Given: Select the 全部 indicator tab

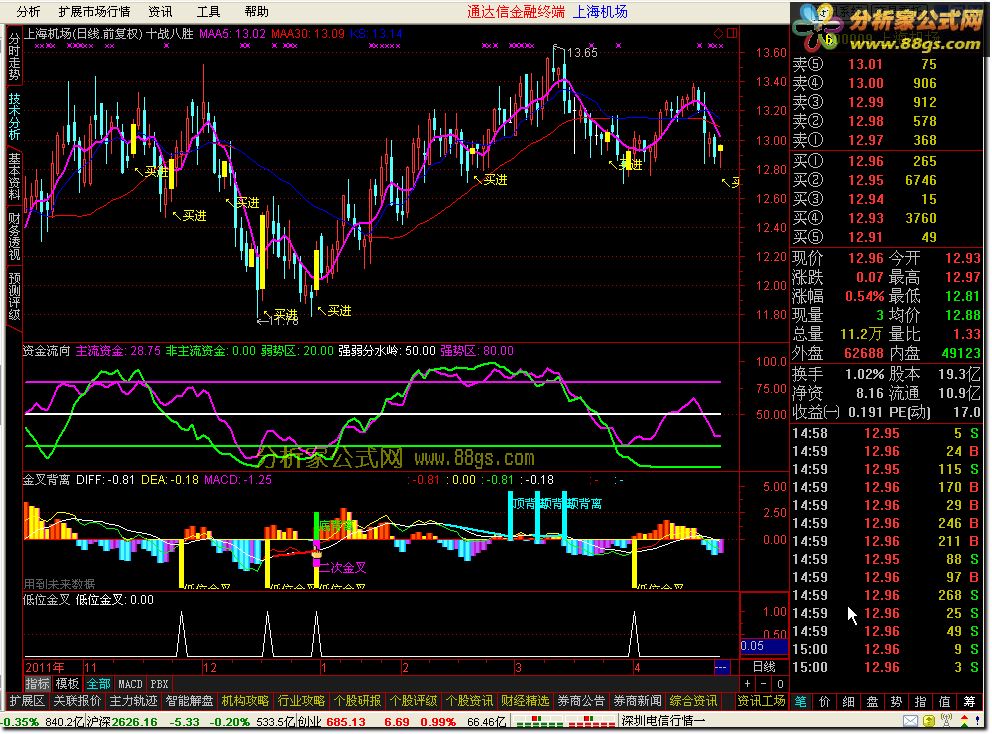Looking at the screenshot, I should click(x=98, y=684).
